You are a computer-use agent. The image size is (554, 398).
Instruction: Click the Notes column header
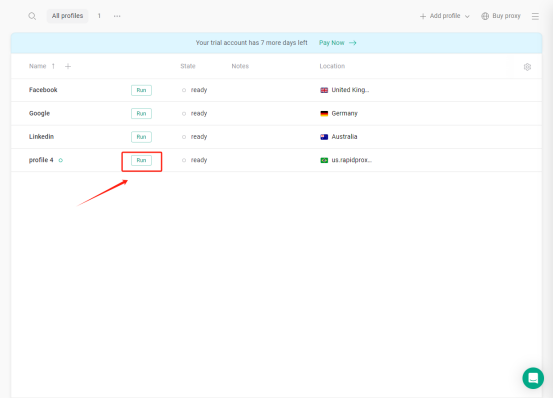click(240, 66)
